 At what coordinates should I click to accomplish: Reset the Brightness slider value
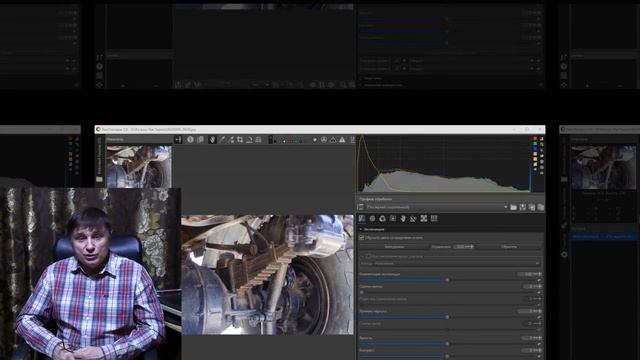tap(539, 344)
